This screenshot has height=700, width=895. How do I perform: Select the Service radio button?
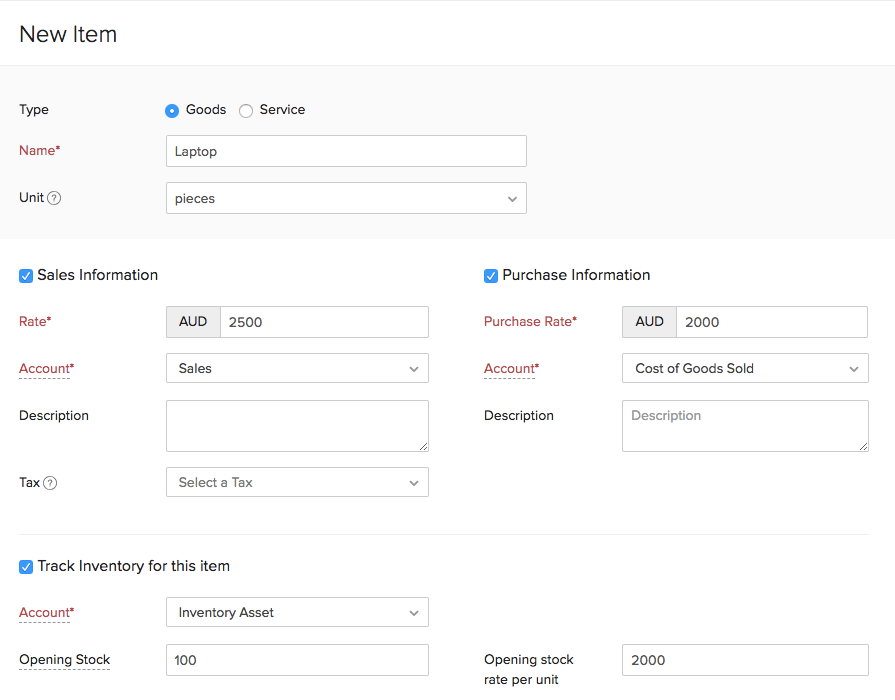pos(246,111)
